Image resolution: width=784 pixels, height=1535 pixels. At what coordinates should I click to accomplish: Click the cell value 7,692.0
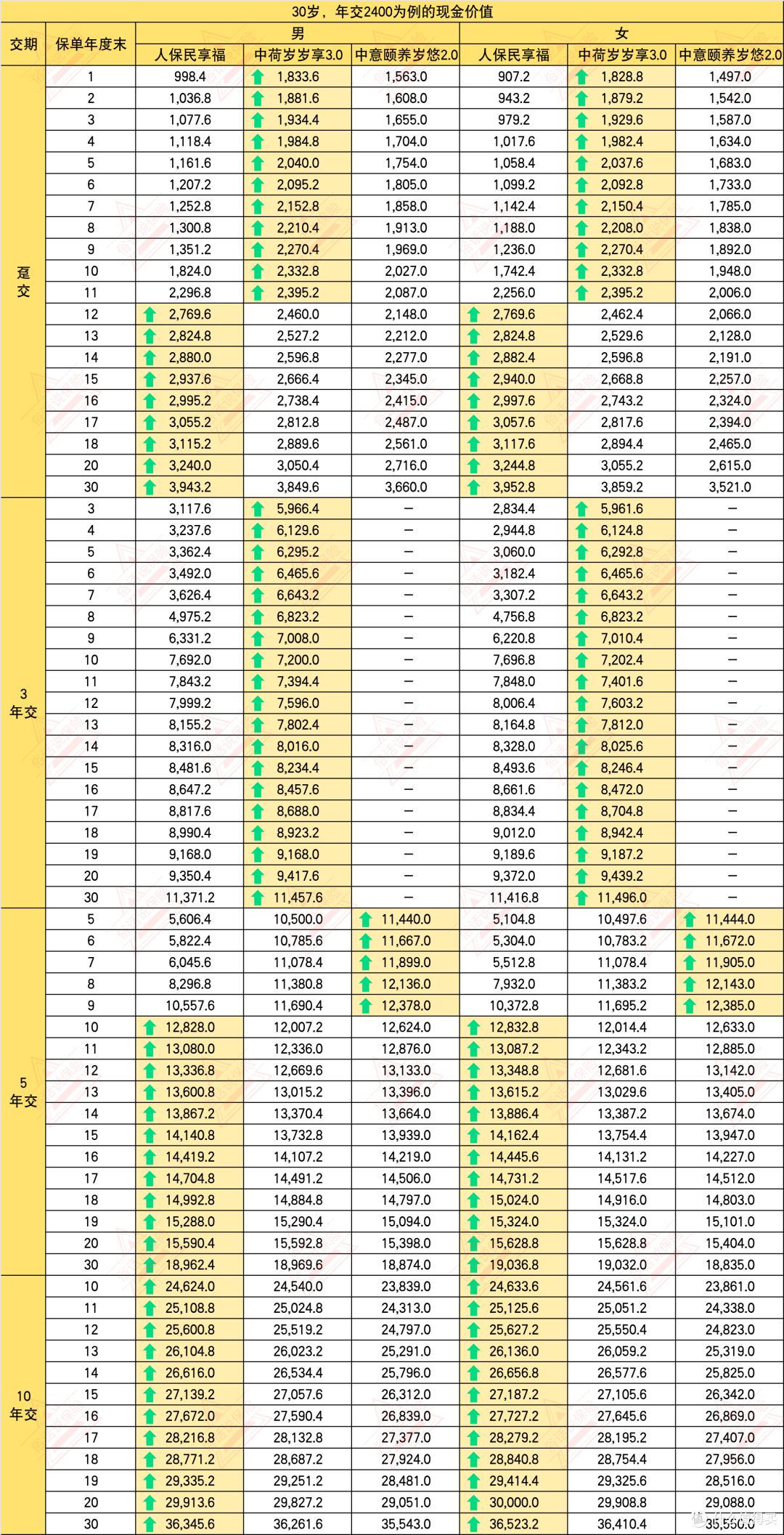(x=190, y=661)
